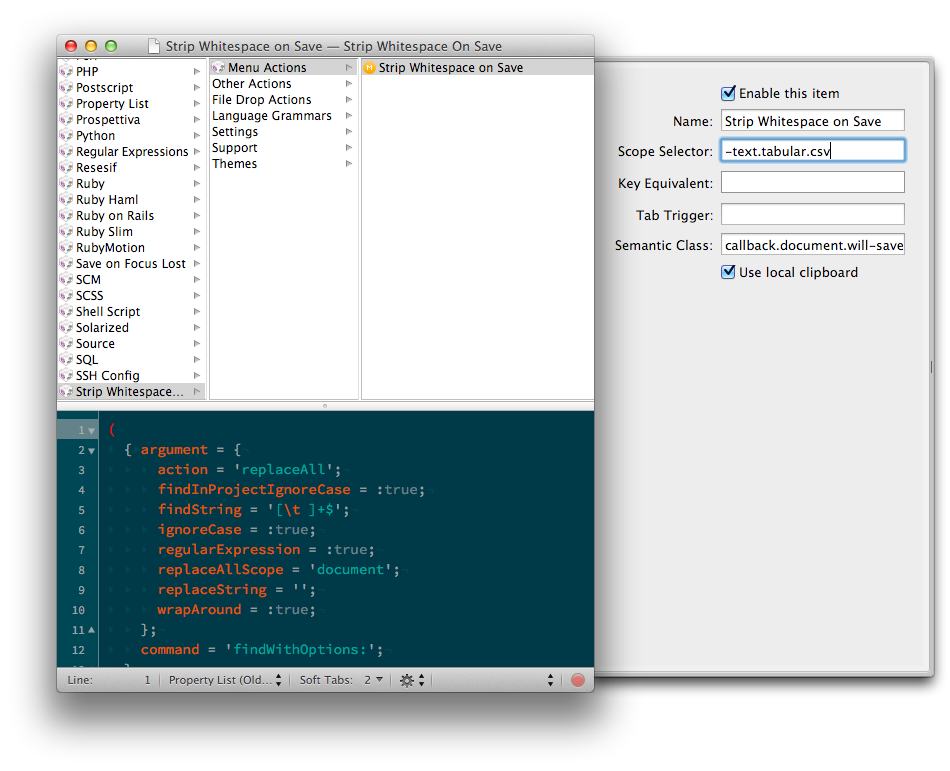950x771 pixels.
Task: Click the SSH Config bundle icon
Action: pyautogui.click(x=66, y=376)
